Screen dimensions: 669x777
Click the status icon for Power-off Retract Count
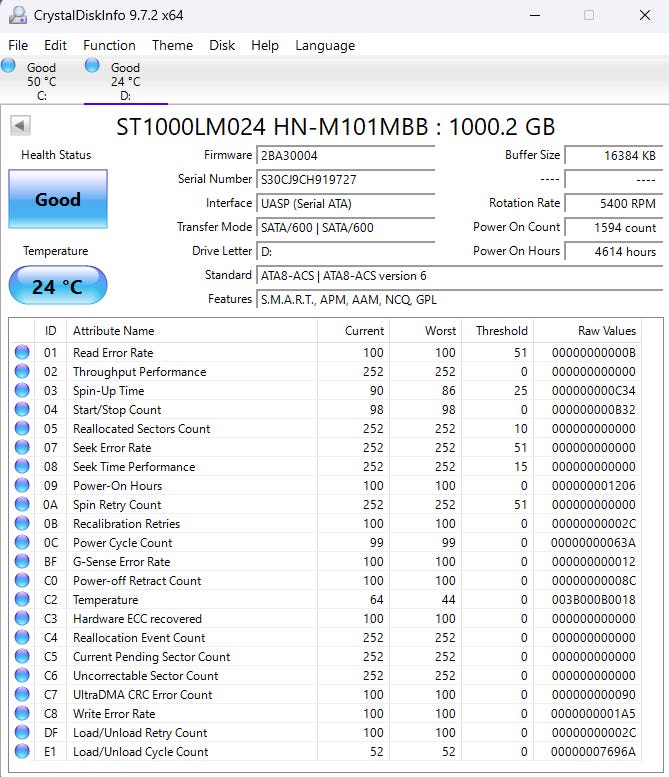coord(22,580)
